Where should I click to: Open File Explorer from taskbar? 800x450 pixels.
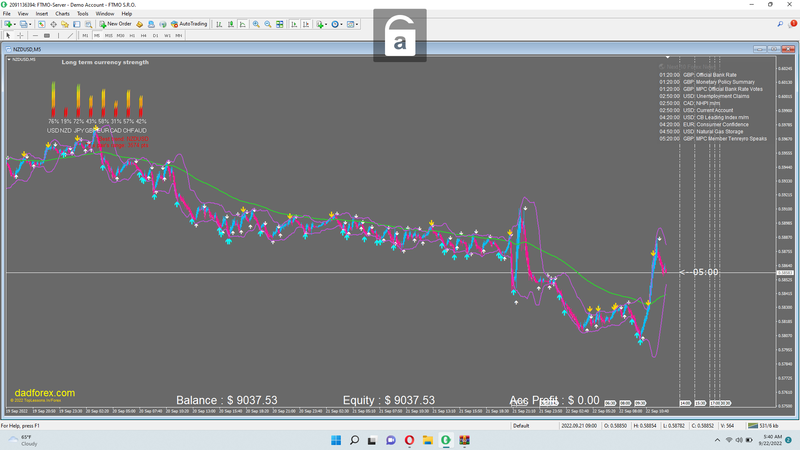click(x=428, y=440)
